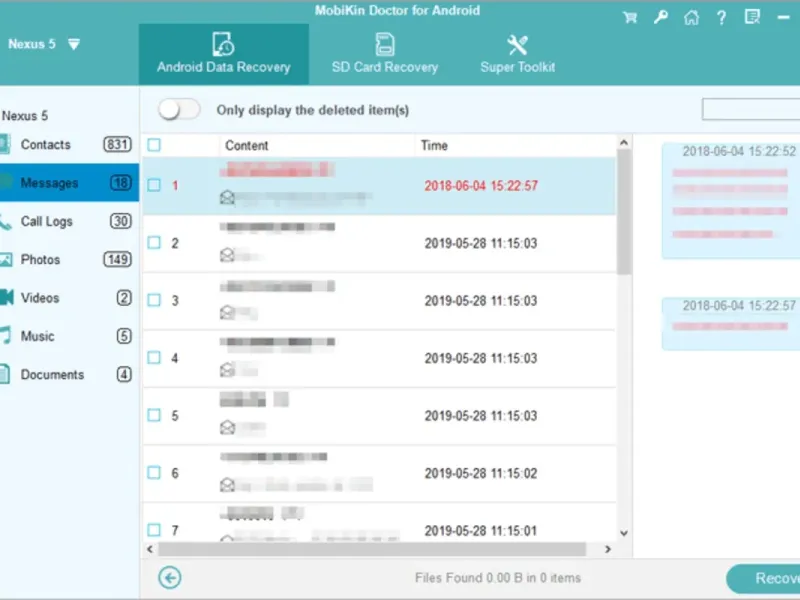Screen dimensions: 800x600
Task: Select Call Logs category in sidebar
Action: pyautogui.click(x=69, y=221)
